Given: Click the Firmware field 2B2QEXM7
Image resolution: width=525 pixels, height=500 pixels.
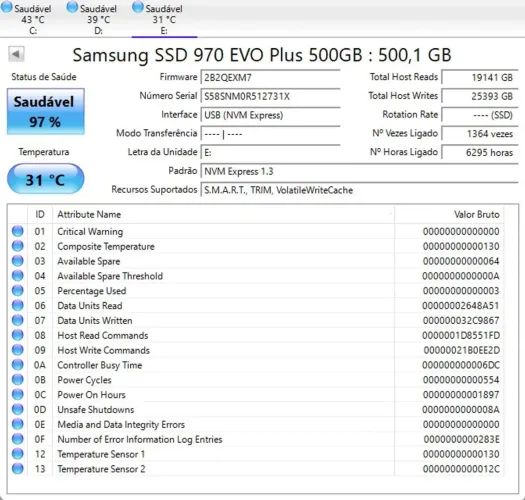Looking at the screenshot, I should [x=270, y=78].
